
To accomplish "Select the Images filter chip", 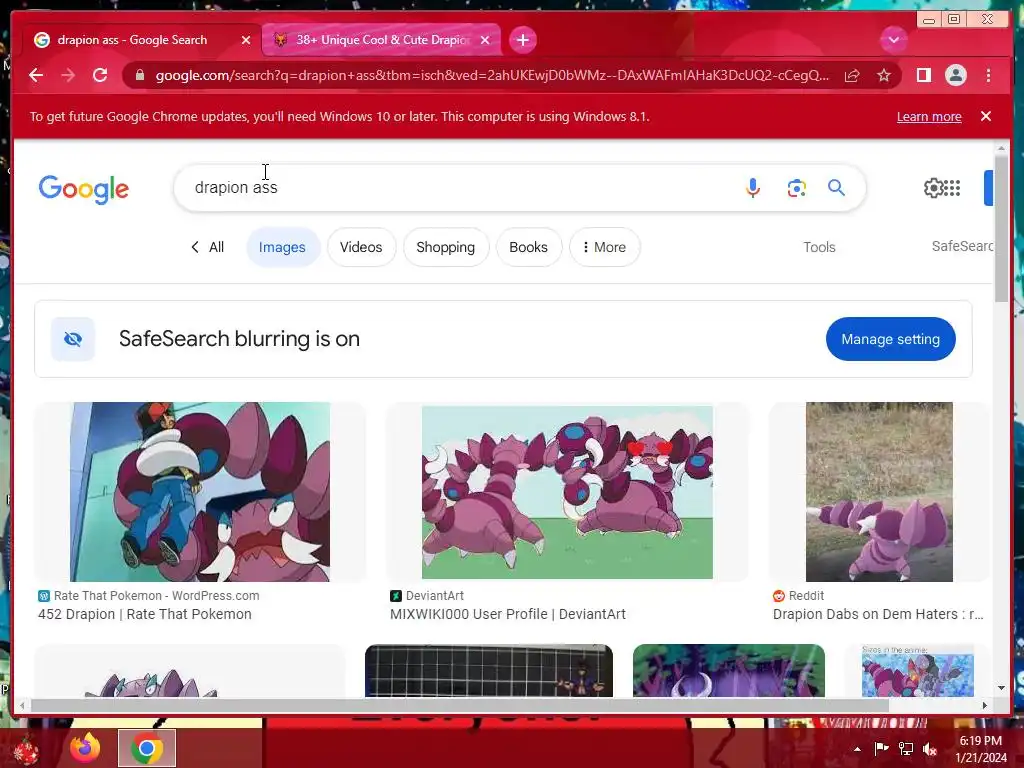I will (x=282, y=247).
